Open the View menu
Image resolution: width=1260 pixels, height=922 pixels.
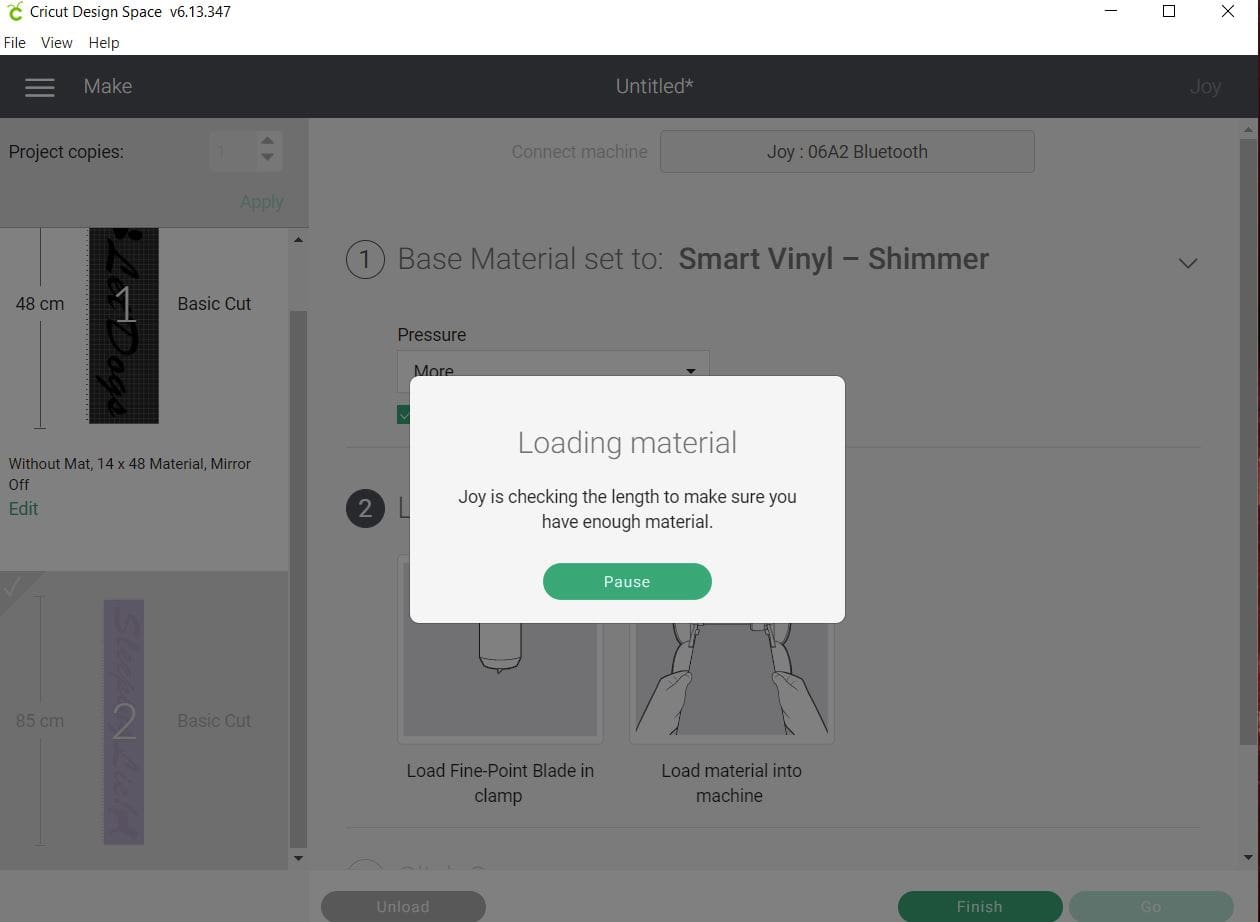[x=56, y=43]
